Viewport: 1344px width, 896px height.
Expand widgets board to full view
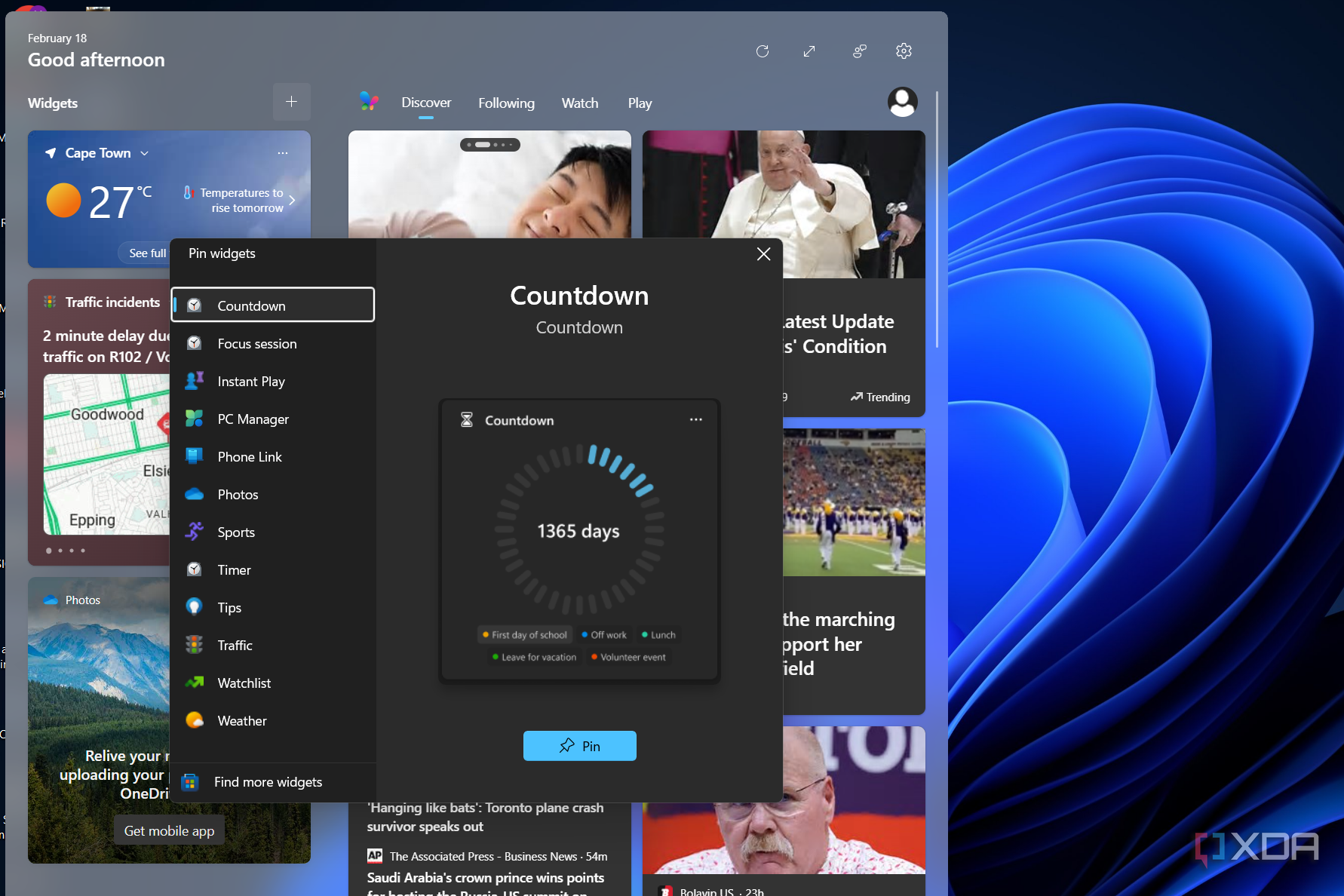[809, 51]
